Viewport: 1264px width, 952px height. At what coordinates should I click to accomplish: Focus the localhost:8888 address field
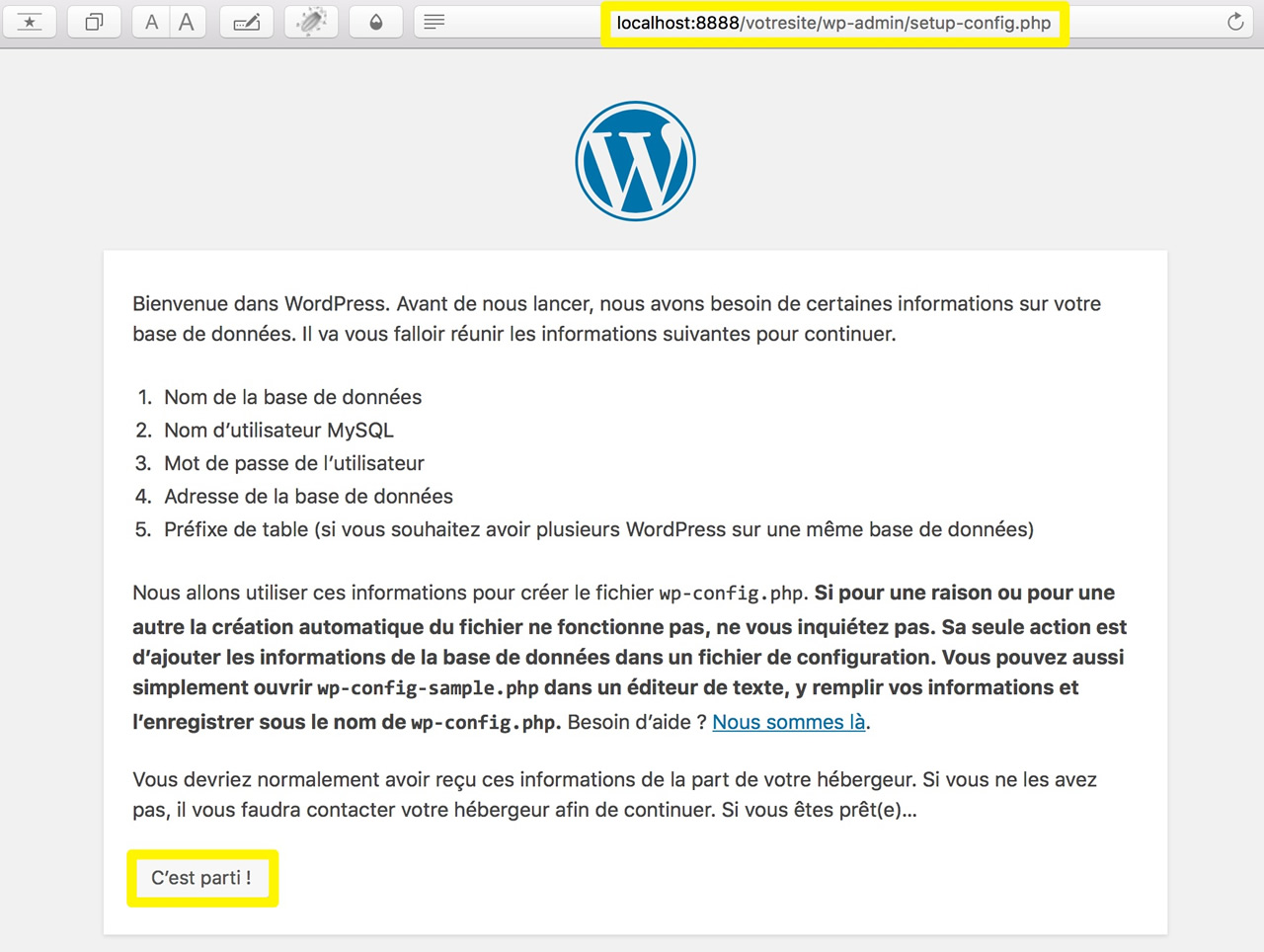click(834, 23)
